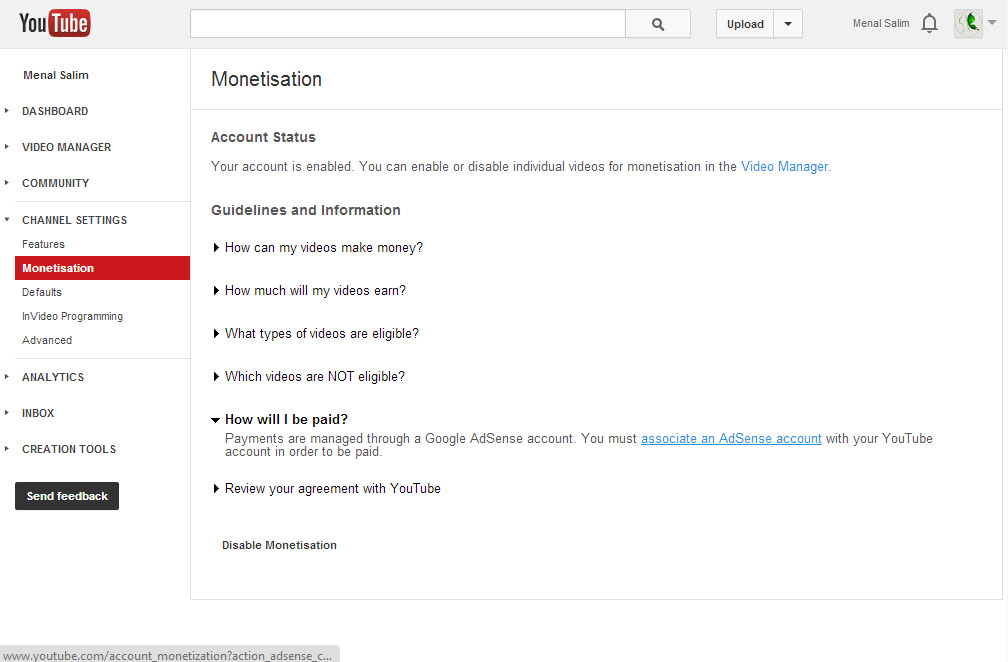Viewport: 1008px width, 662px height.
Task: Click Menal Salim in the sidebar
Action: pos(56,75)
